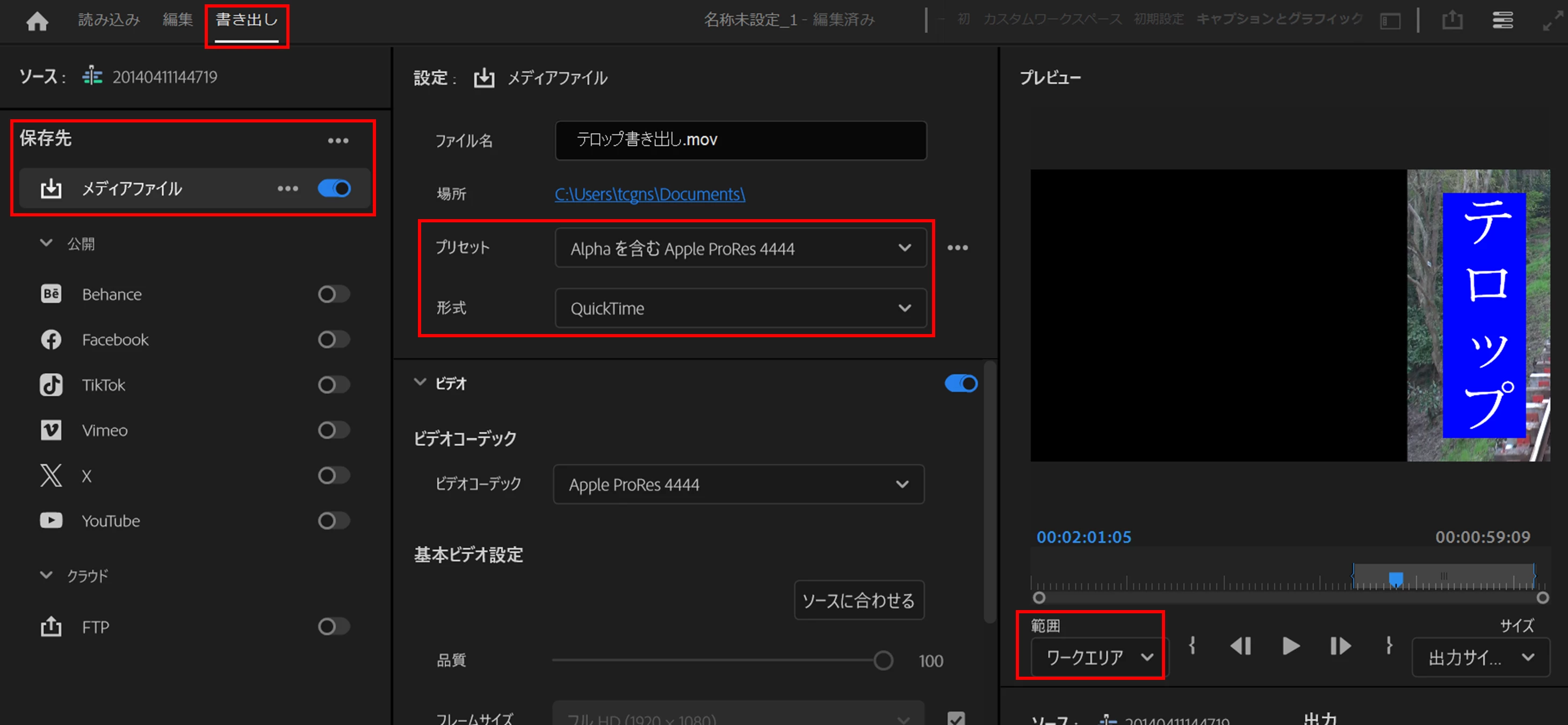
Task: Turn off the ビデオ section toggle
Action: coord(960,383)
